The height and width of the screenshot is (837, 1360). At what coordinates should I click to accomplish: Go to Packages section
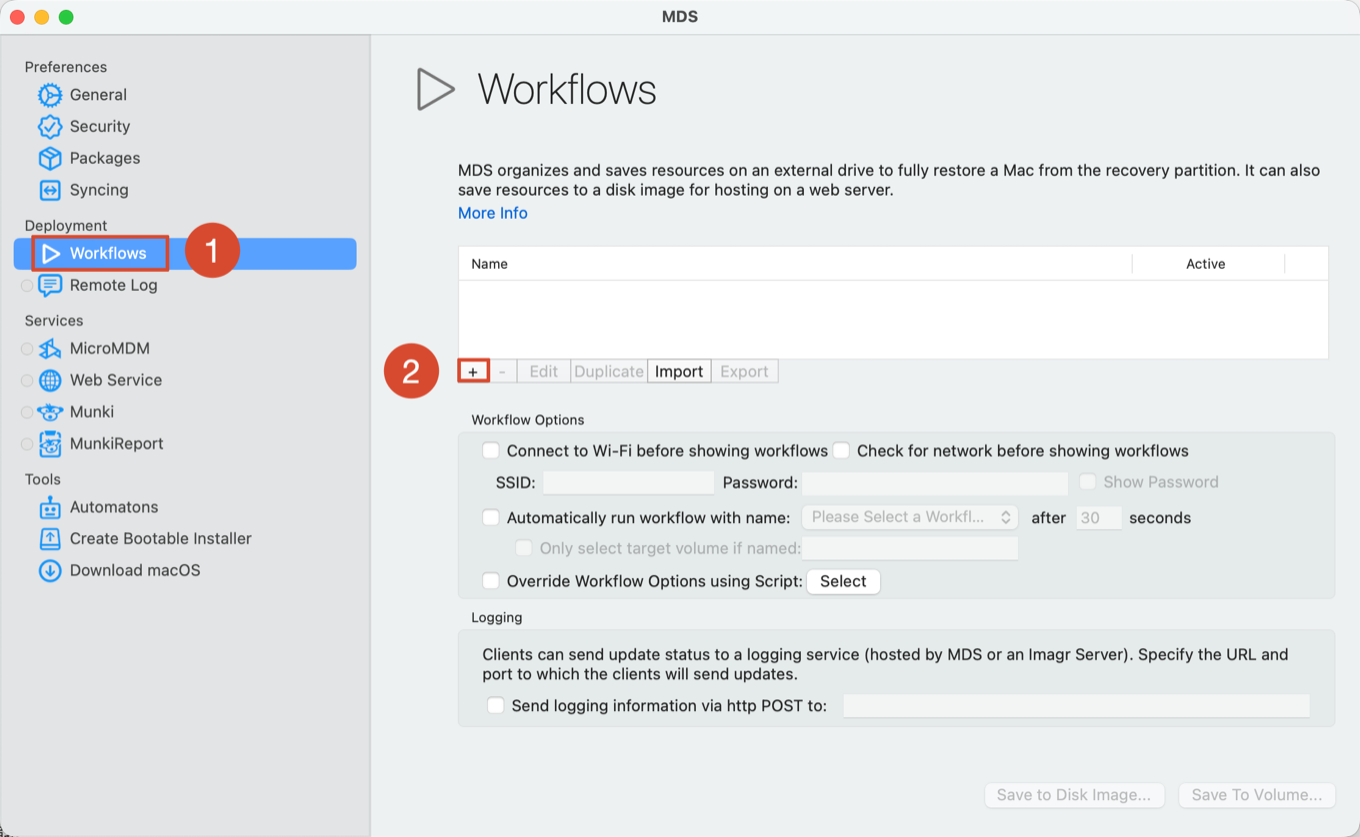tap(105, 158)
